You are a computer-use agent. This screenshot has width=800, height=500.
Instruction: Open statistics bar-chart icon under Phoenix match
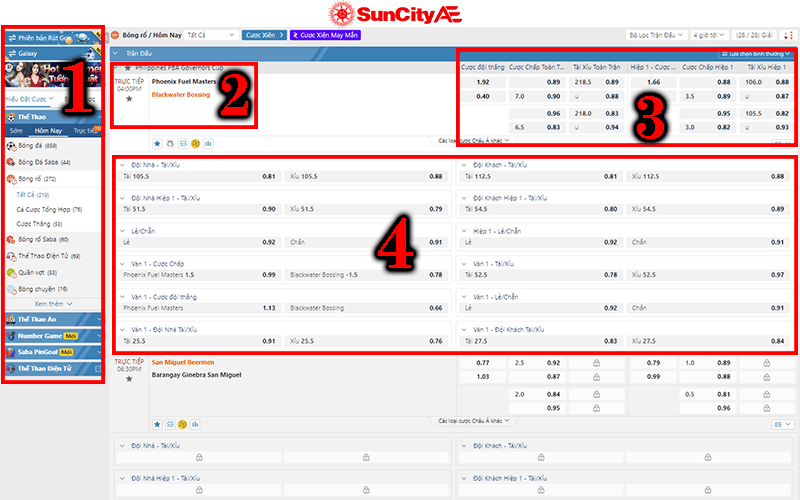pyautogui.click(x=208, y=144)
